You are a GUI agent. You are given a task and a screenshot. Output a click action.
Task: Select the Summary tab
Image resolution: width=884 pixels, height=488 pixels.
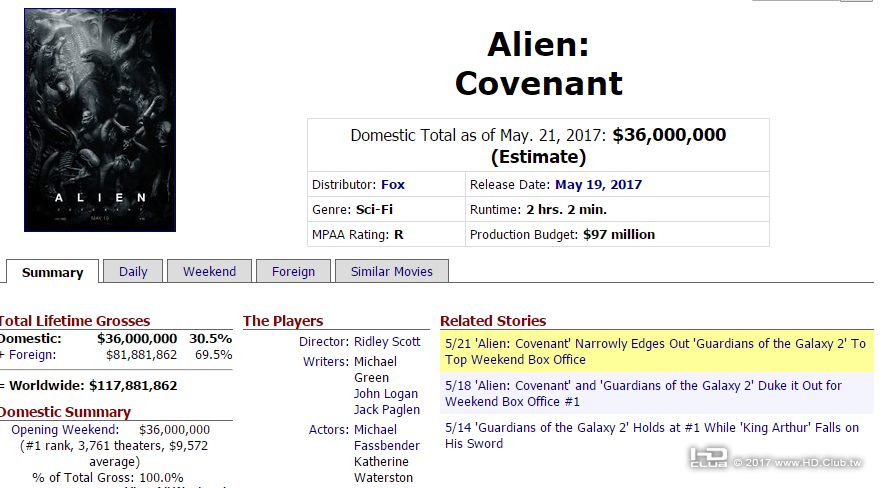pos(52,272)
